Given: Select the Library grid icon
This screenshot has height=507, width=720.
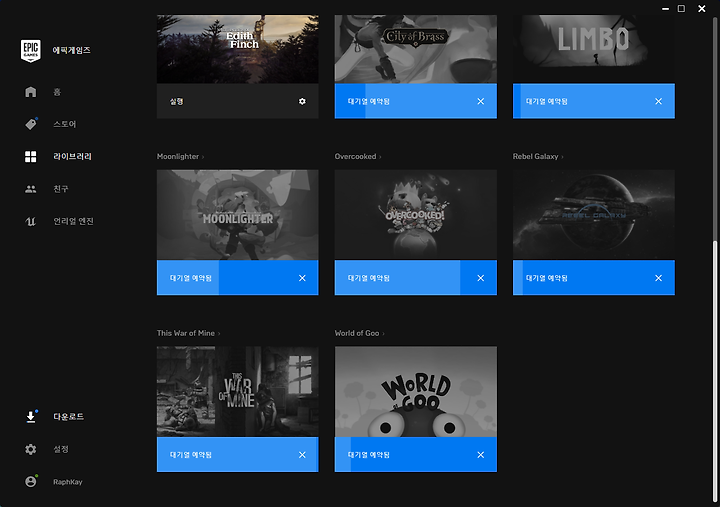Looking at the screenshot, I should (x=31, y=157).
